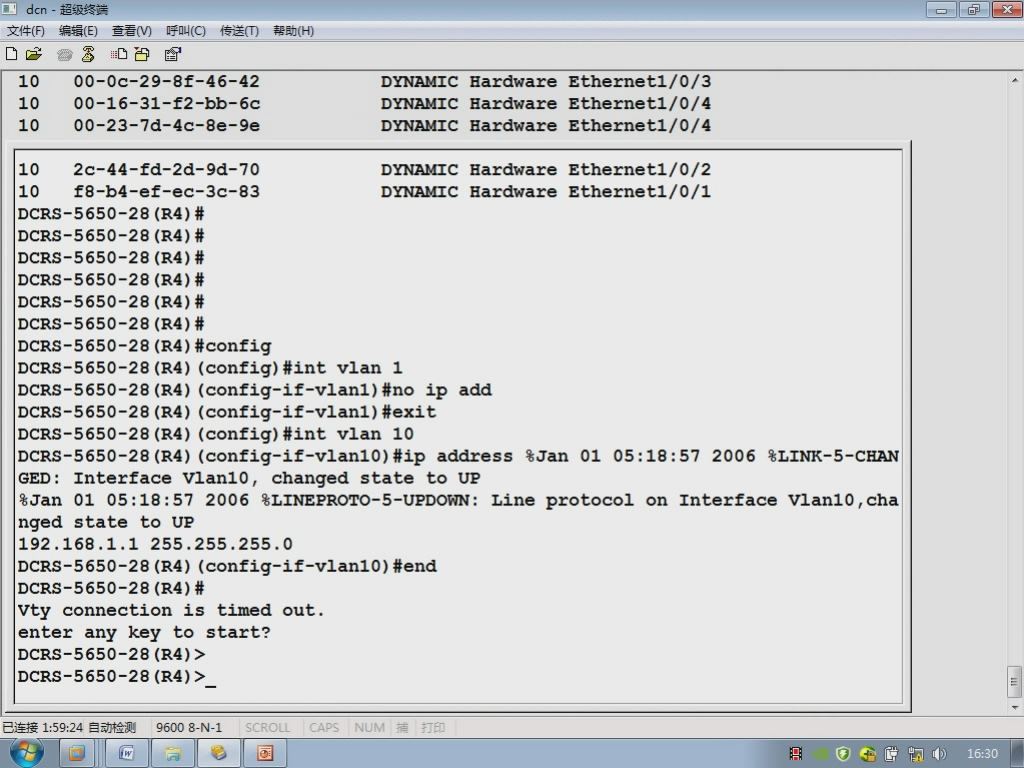1024x768 pixels.
Task: Click the 'enter any key to start?' line
Action: pyautogui.click(x=144, y=633)
